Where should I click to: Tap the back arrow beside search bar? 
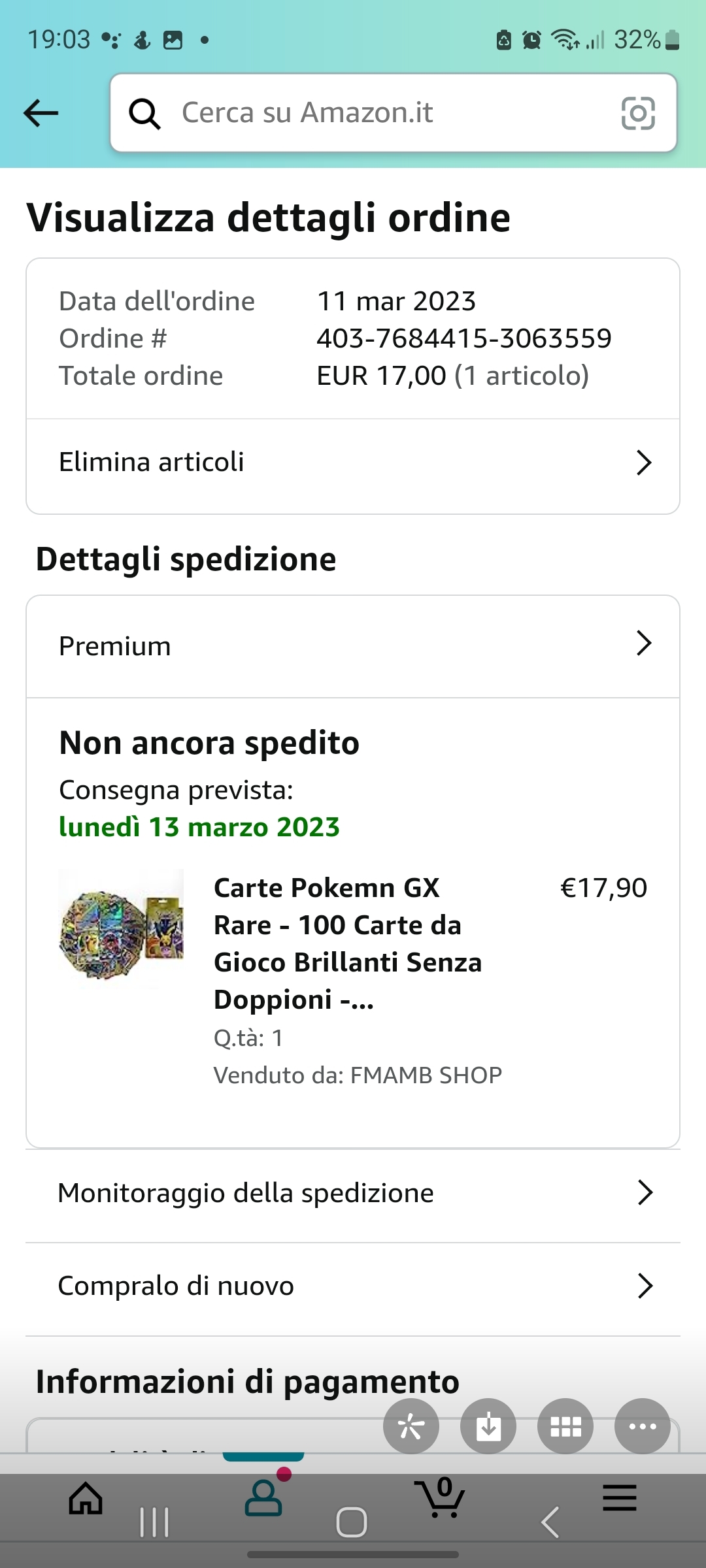41,113
